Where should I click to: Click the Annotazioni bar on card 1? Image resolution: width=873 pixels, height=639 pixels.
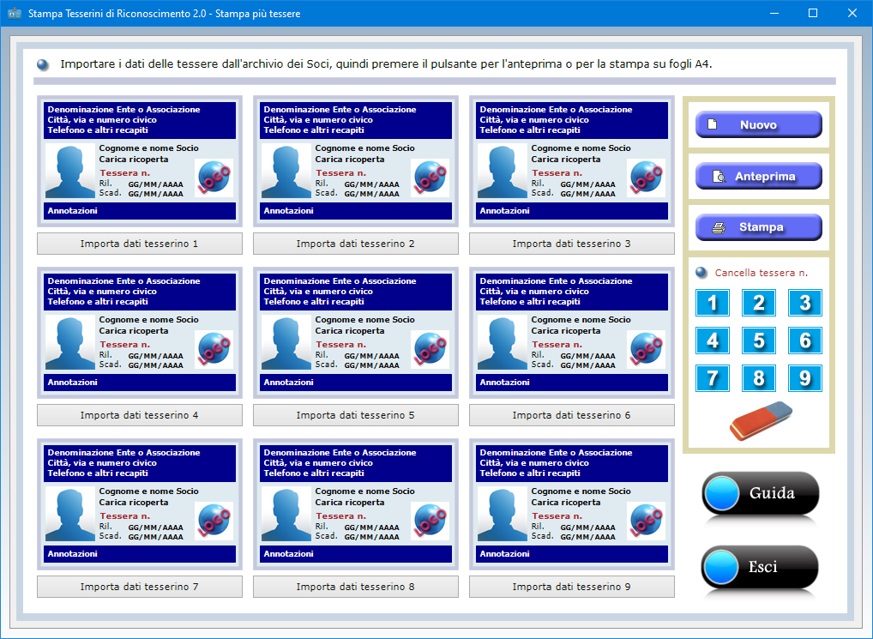[140, 211]
